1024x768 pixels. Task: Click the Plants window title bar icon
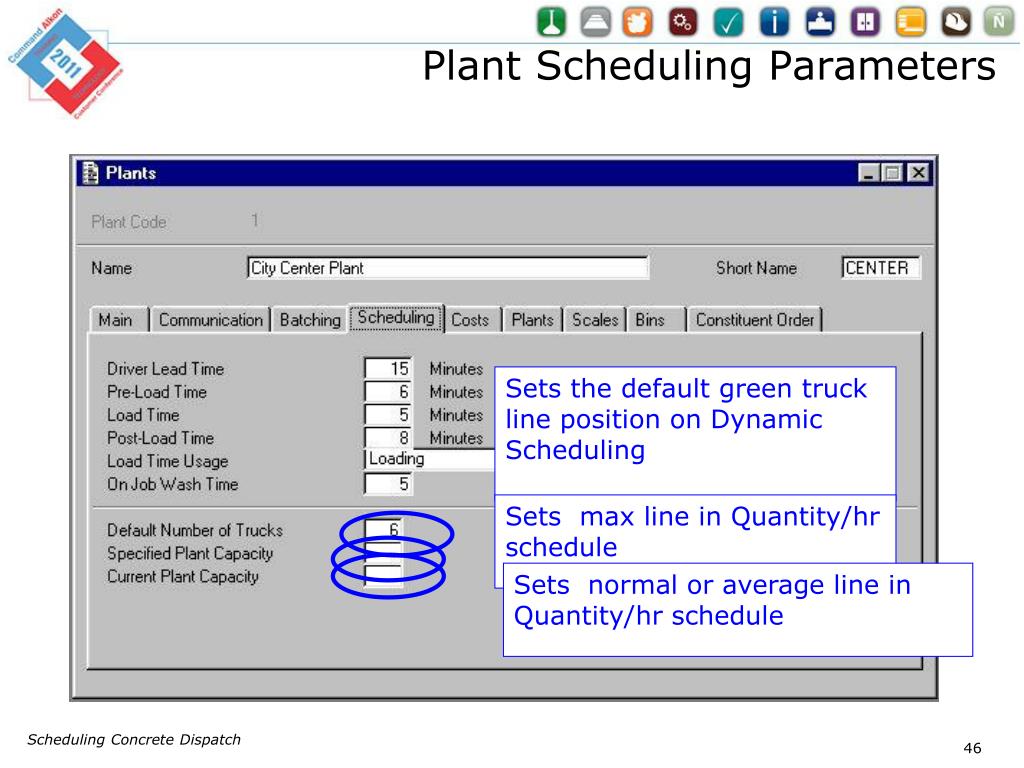[x=90, y=173]
